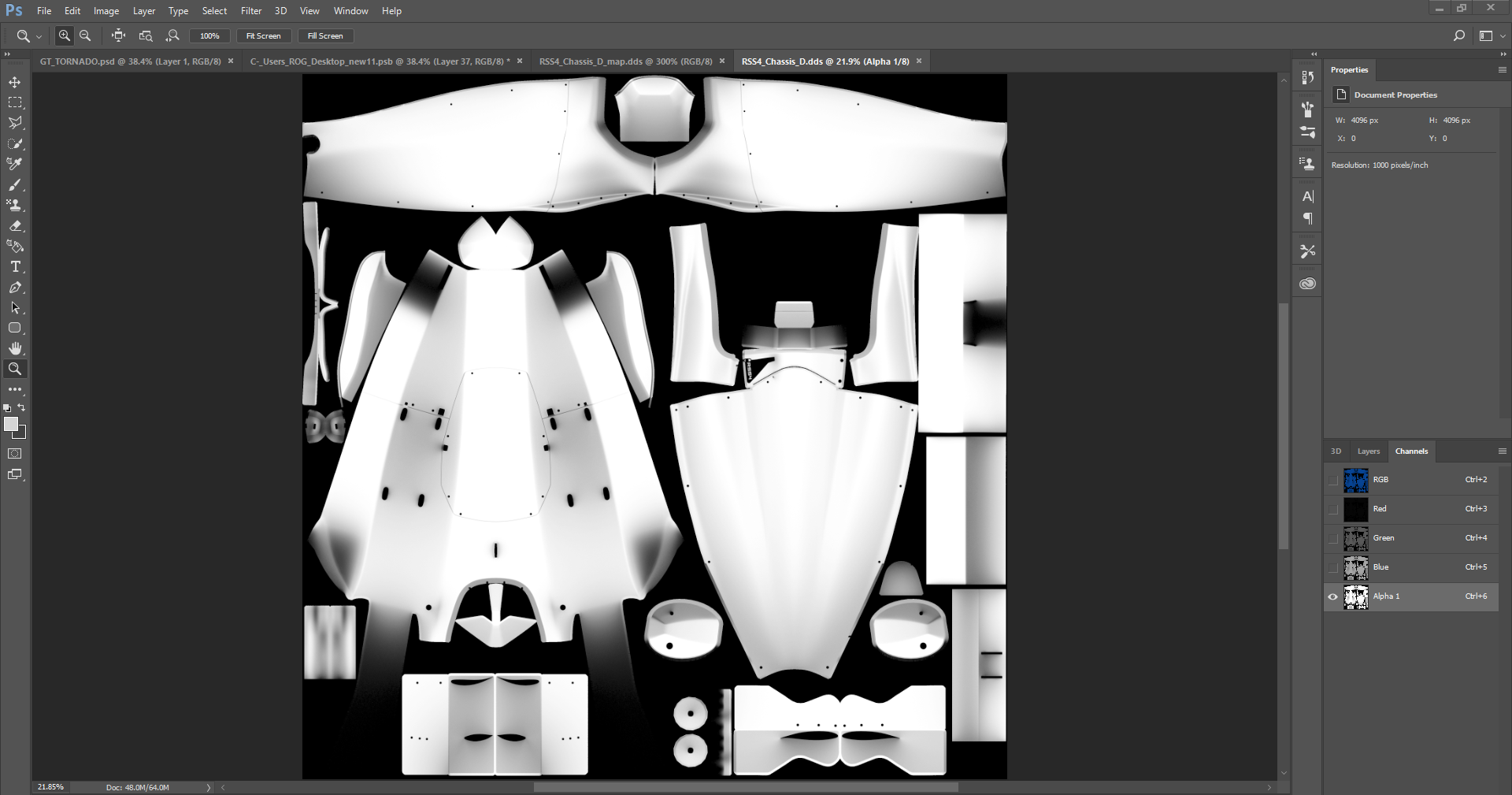
Task: Open the Tool Presets panel icon
Action: (x=1308, y=251)
